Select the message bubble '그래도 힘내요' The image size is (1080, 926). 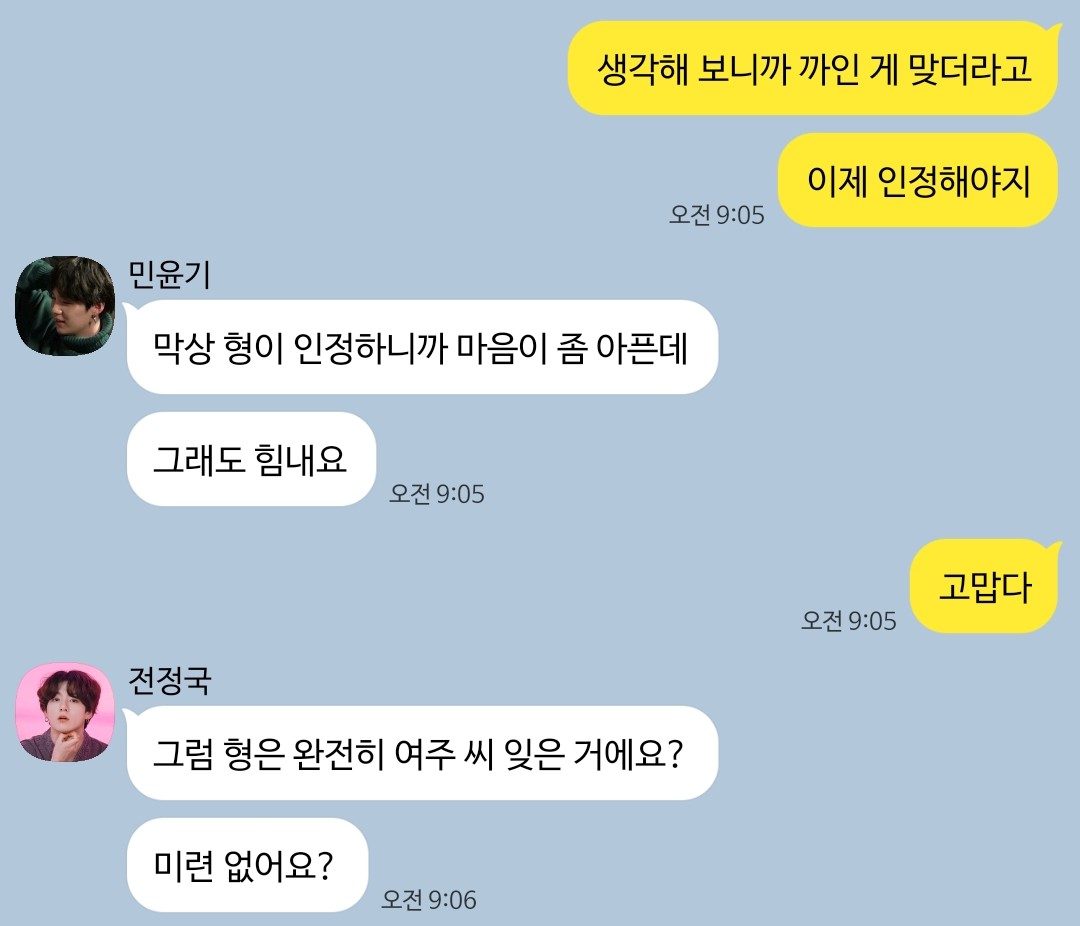click(x=251, y=459)
